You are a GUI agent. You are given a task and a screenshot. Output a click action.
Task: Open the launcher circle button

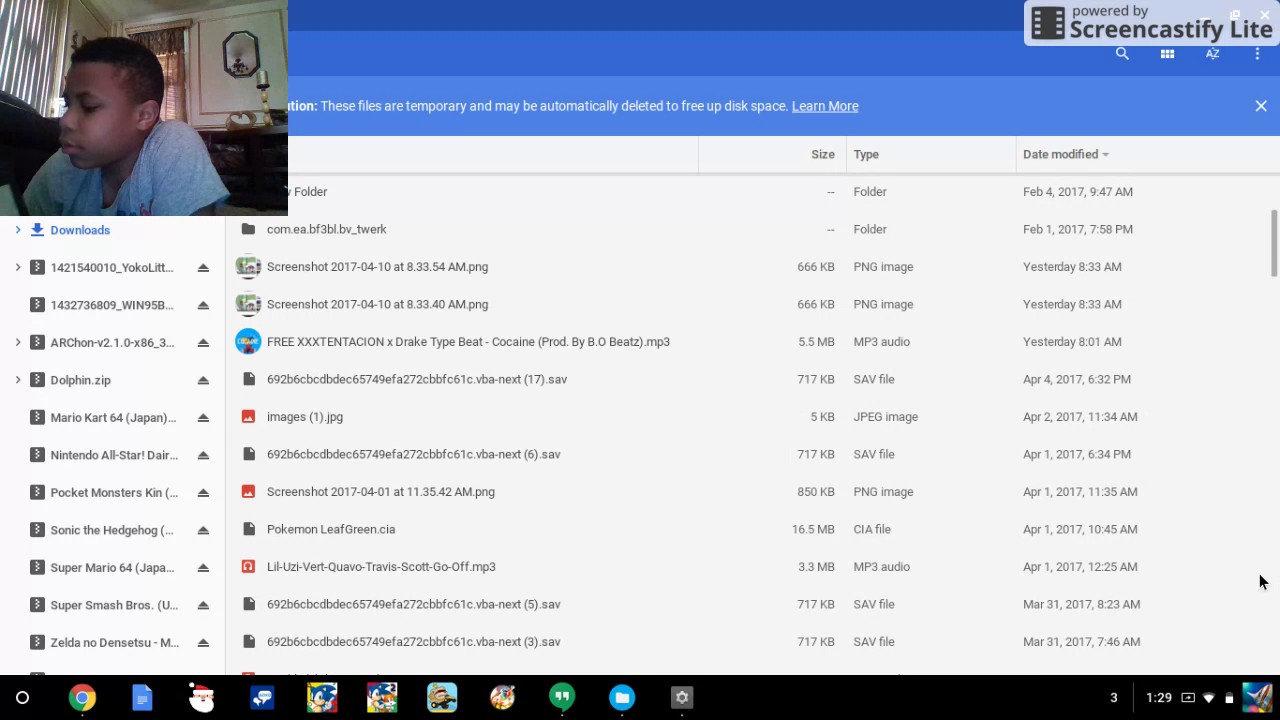tap(22, 698)
